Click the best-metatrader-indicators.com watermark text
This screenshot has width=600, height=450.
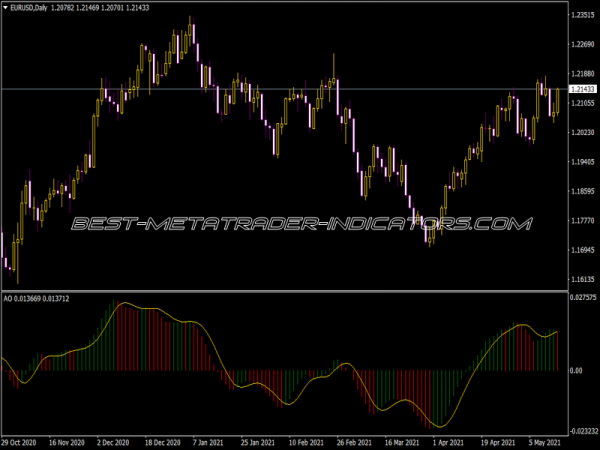click(x=300, y=224)
